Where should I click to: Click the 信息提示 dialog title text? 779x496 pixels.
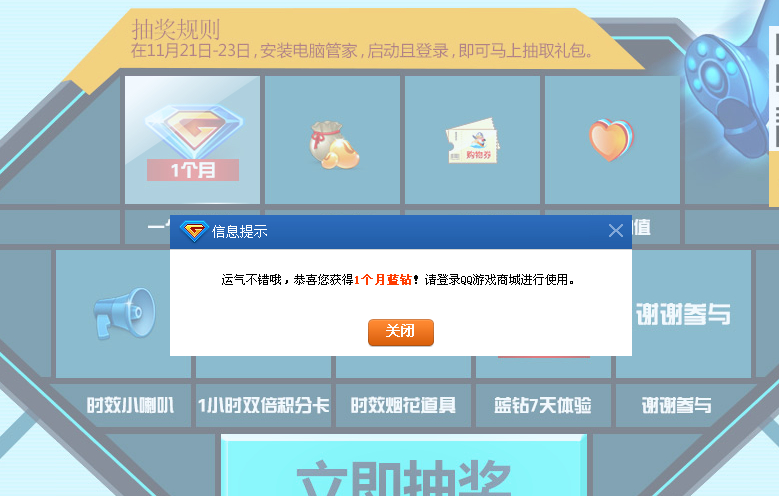pyautogui.click(x=239, y=231)
